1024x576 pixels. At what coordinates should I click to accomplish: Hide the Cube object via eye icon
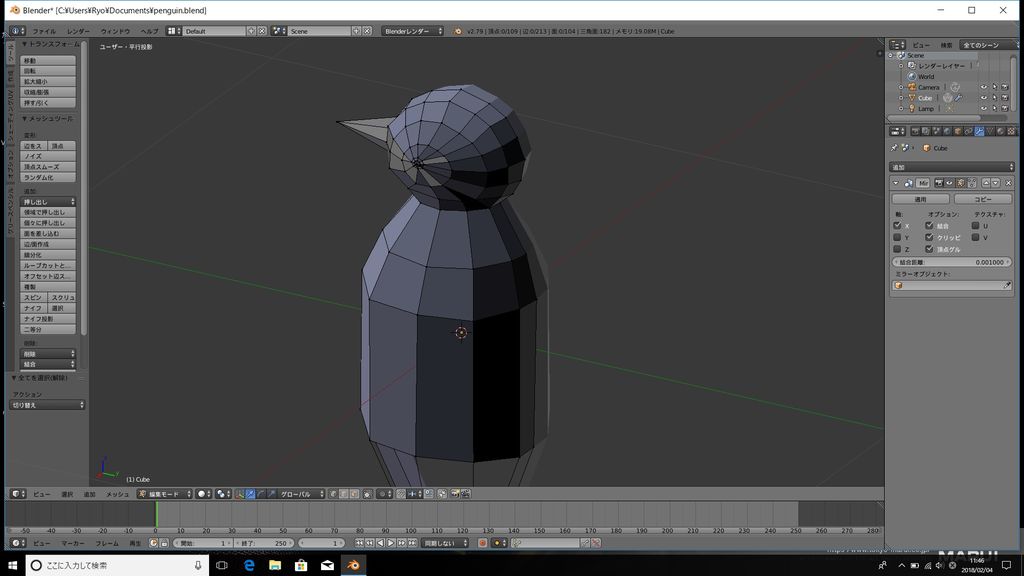[983, 98]
